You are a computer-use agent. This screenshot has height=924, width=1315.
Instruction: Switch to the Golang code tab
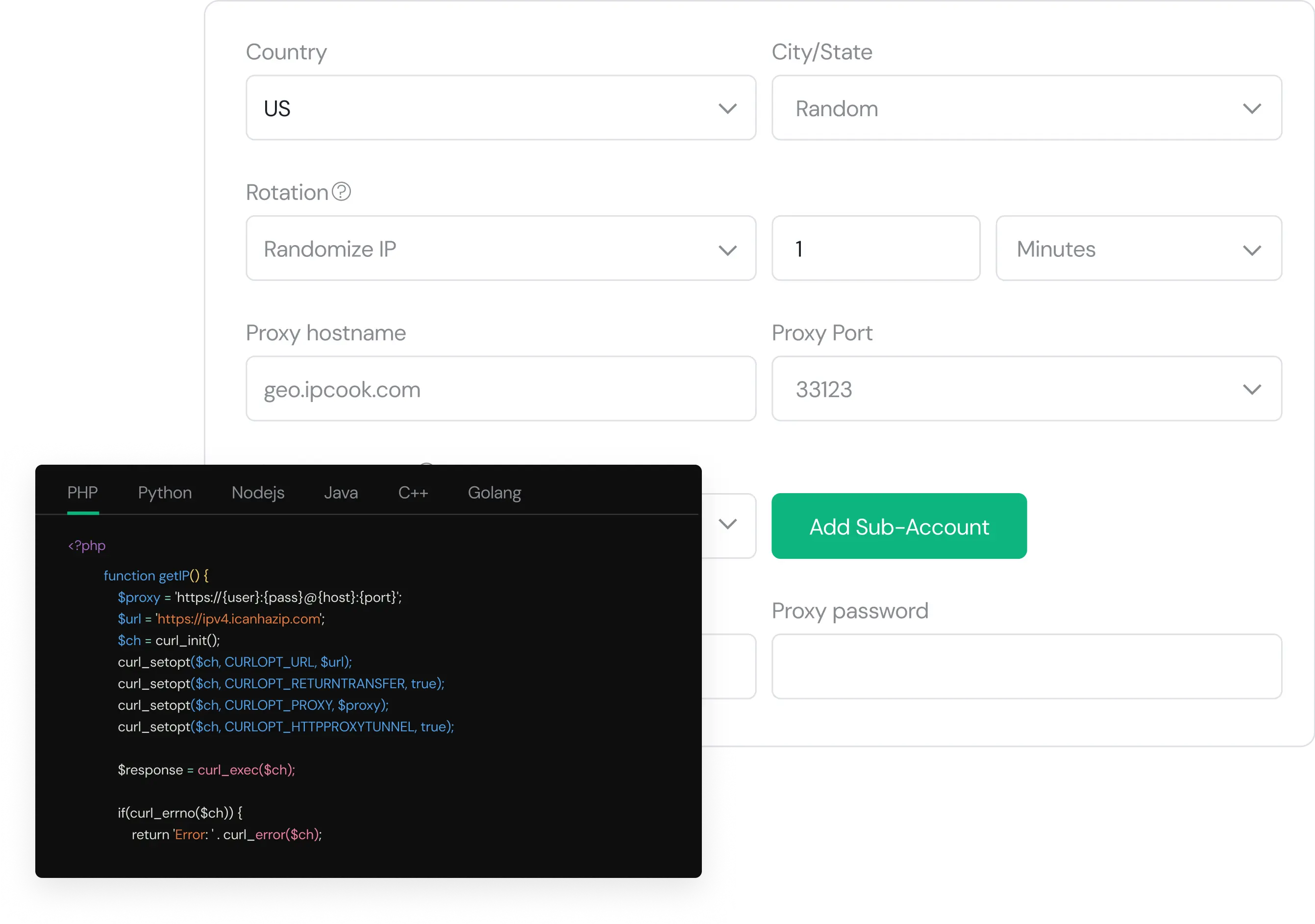click(x=494, y=493)
